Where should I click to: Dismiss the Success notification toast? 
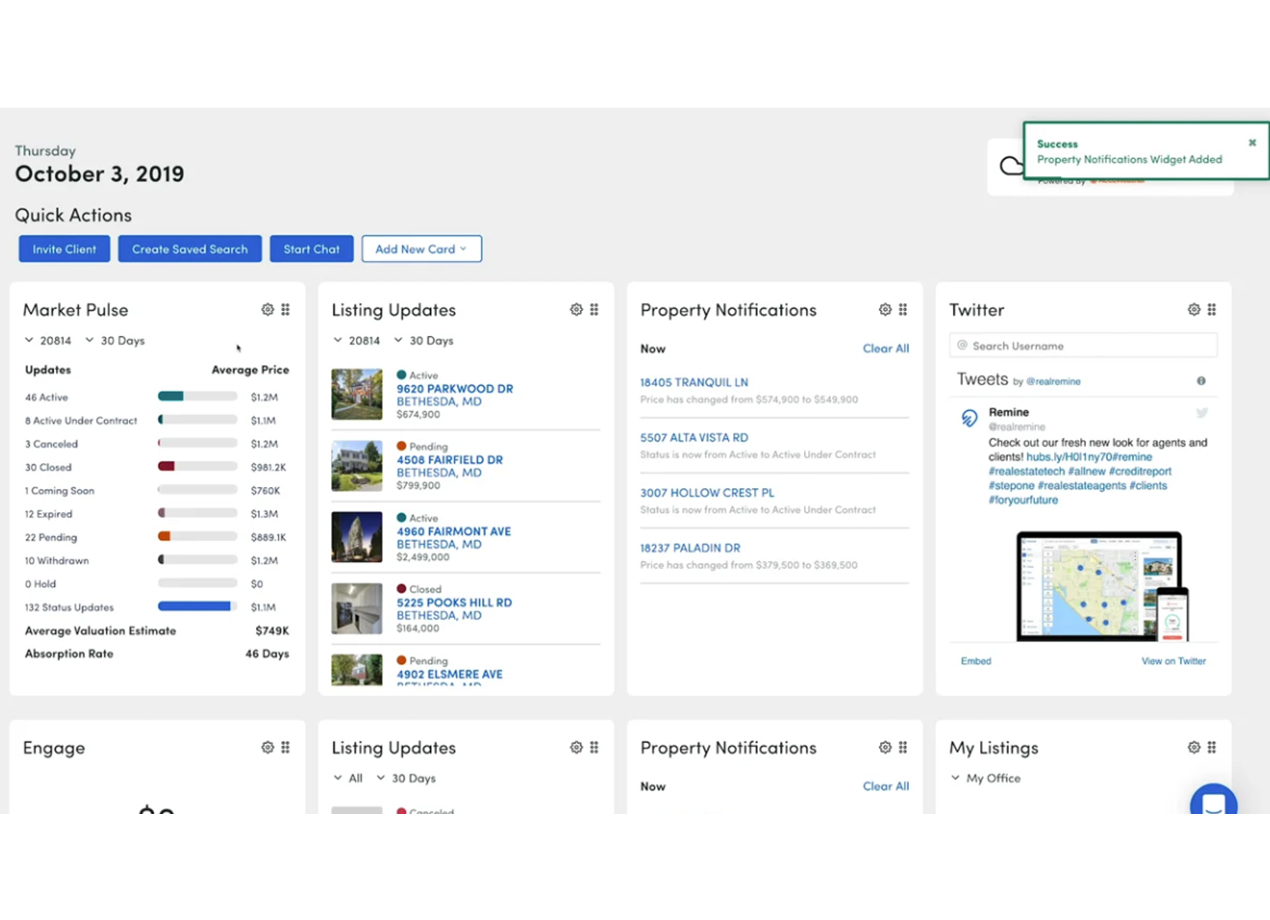click(x=1252, y=143)
